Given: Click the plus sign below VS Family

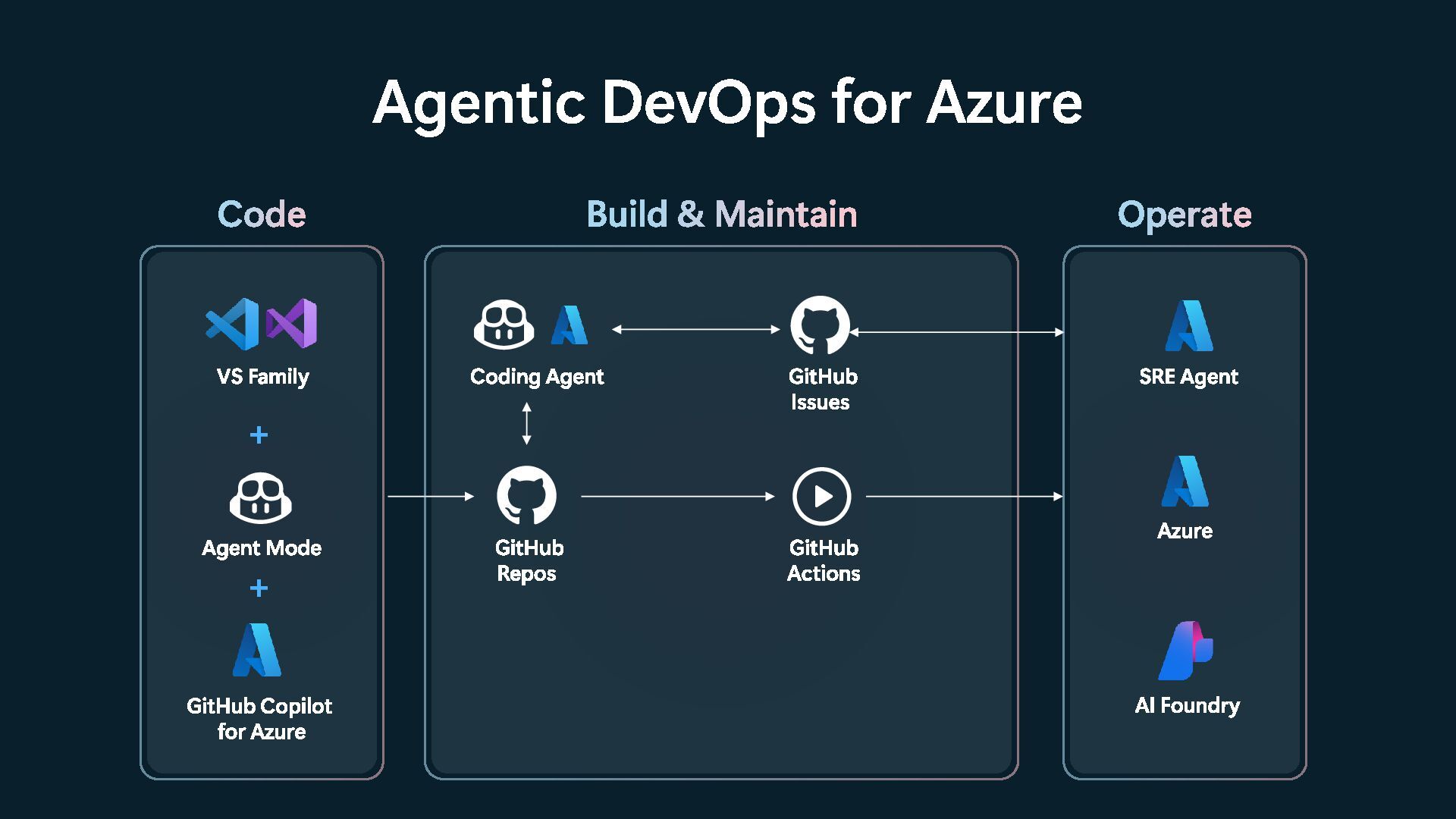Looking at the screenshot, I should click(x=259, y=435).
